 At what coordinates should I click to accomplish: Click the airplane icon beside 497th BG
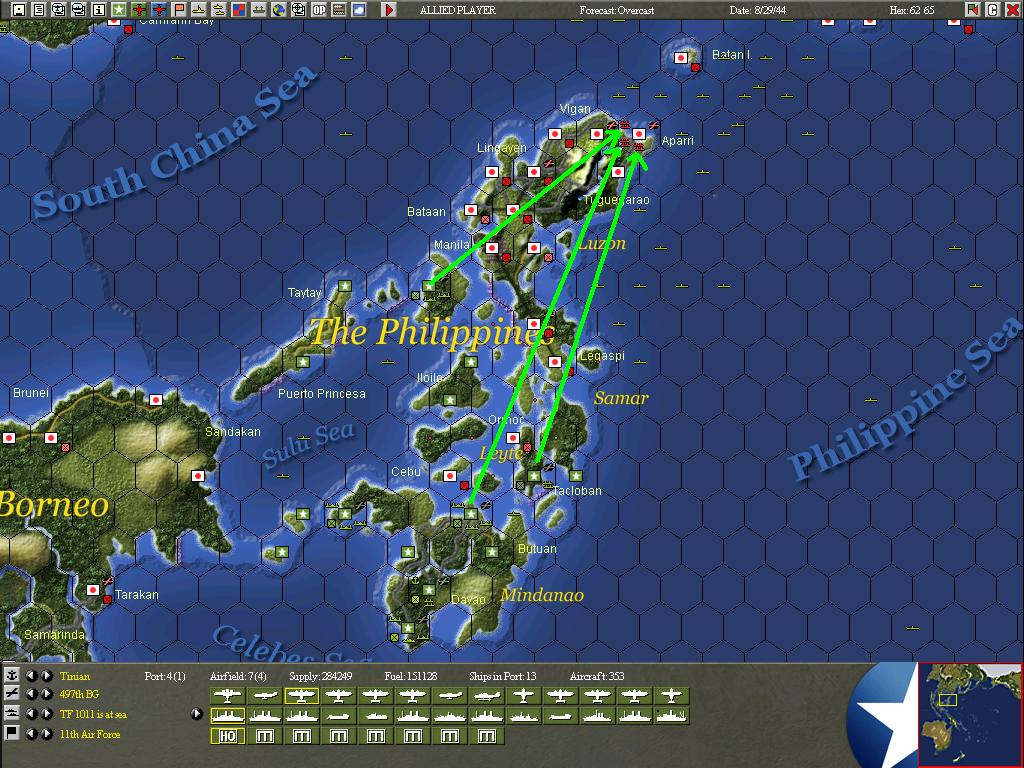point(11,694)
